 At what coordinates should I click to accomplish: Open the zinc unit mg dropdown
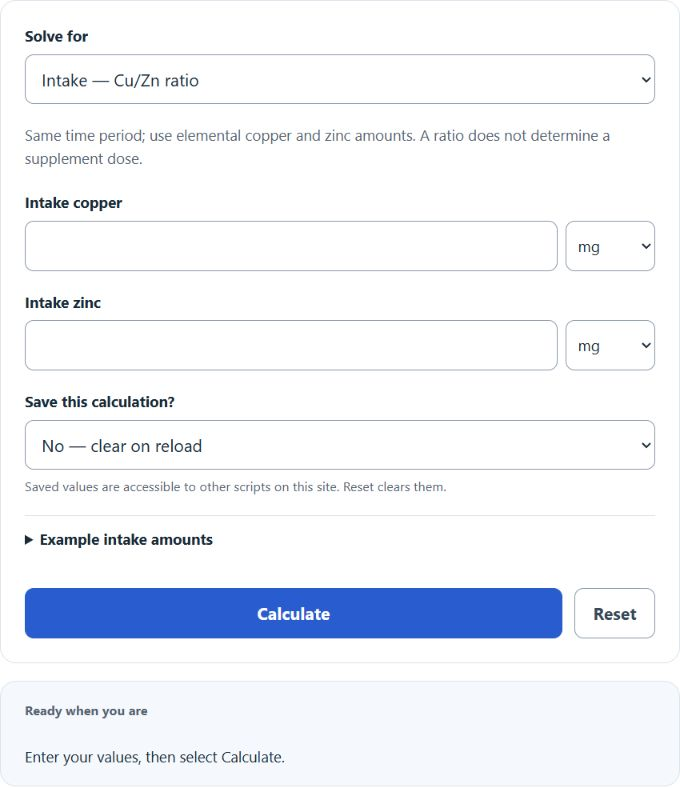pyautogui.click(x=610, y=345)
